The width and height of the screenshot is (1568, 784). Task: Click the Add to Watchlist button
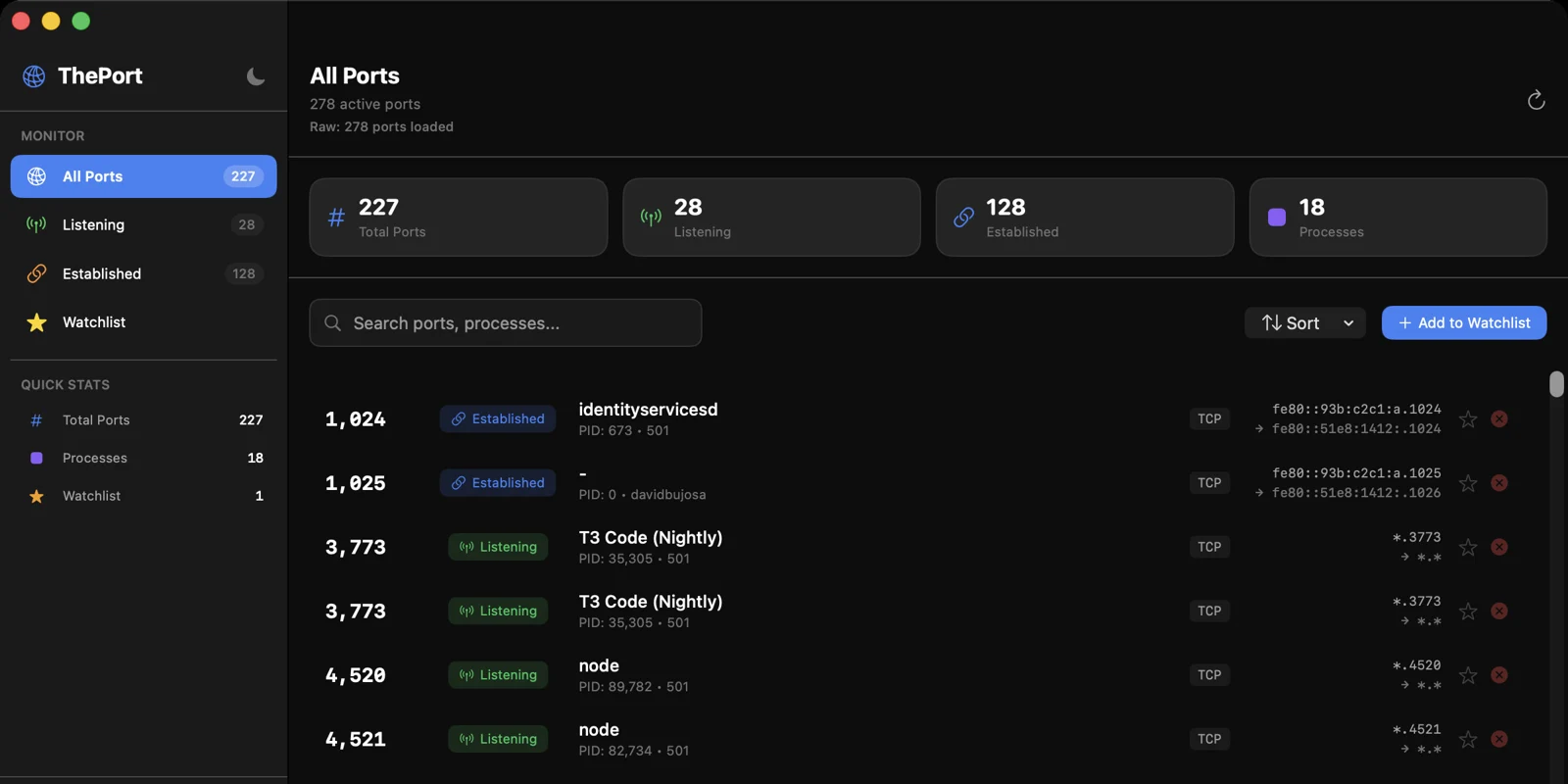[x=1464, y=322]
